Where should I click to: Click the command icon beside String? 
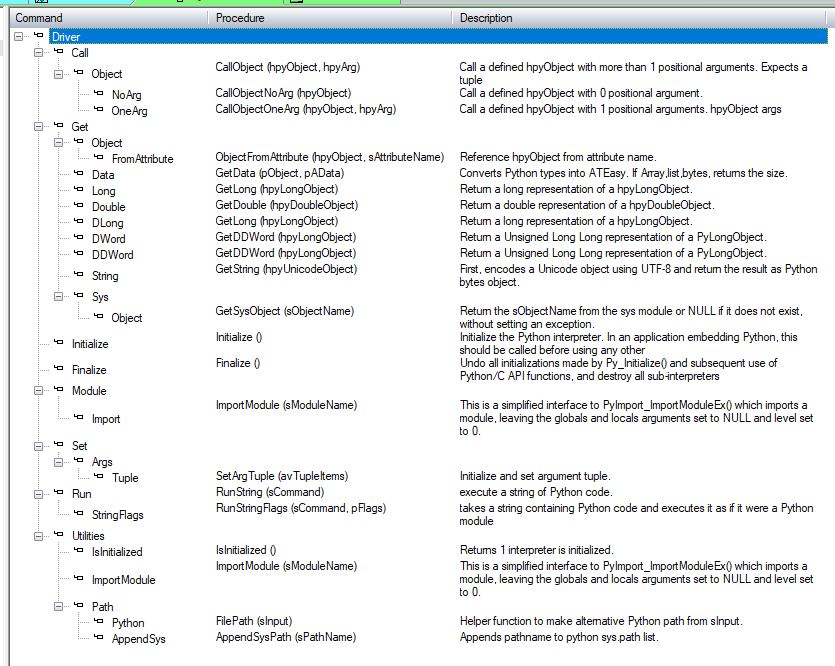79,274
